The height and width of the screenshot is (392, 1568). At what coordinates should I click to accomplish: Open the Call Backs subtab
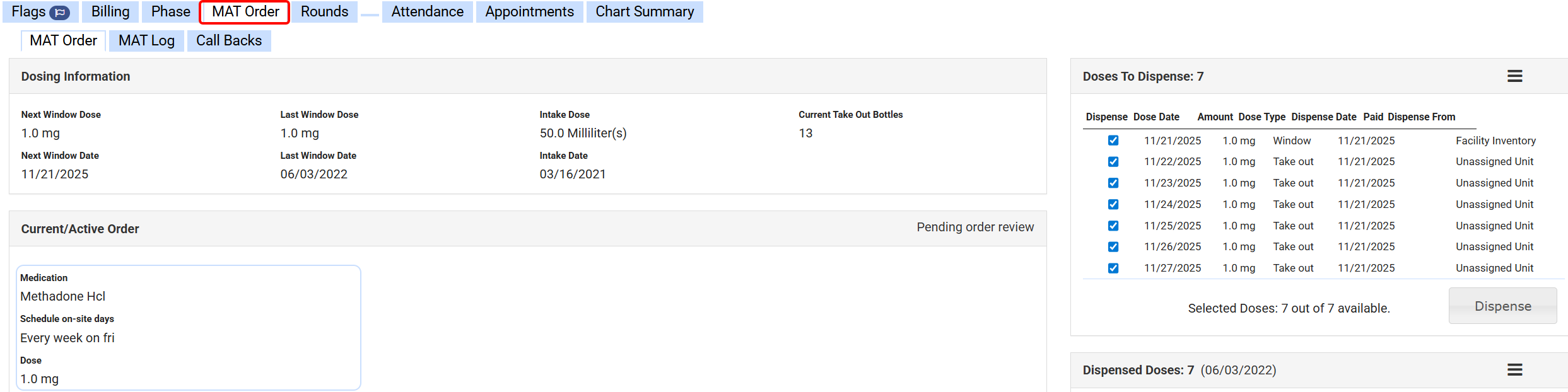click(x=228, y=41)
